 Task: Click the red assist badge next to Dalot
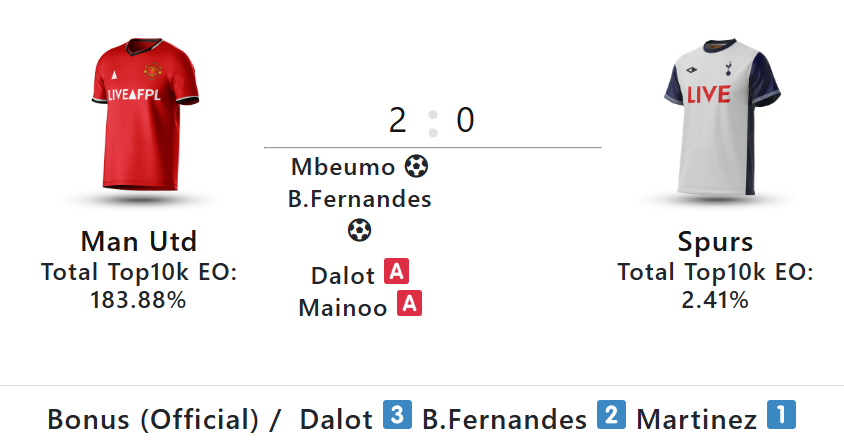[x=396, y=272]
